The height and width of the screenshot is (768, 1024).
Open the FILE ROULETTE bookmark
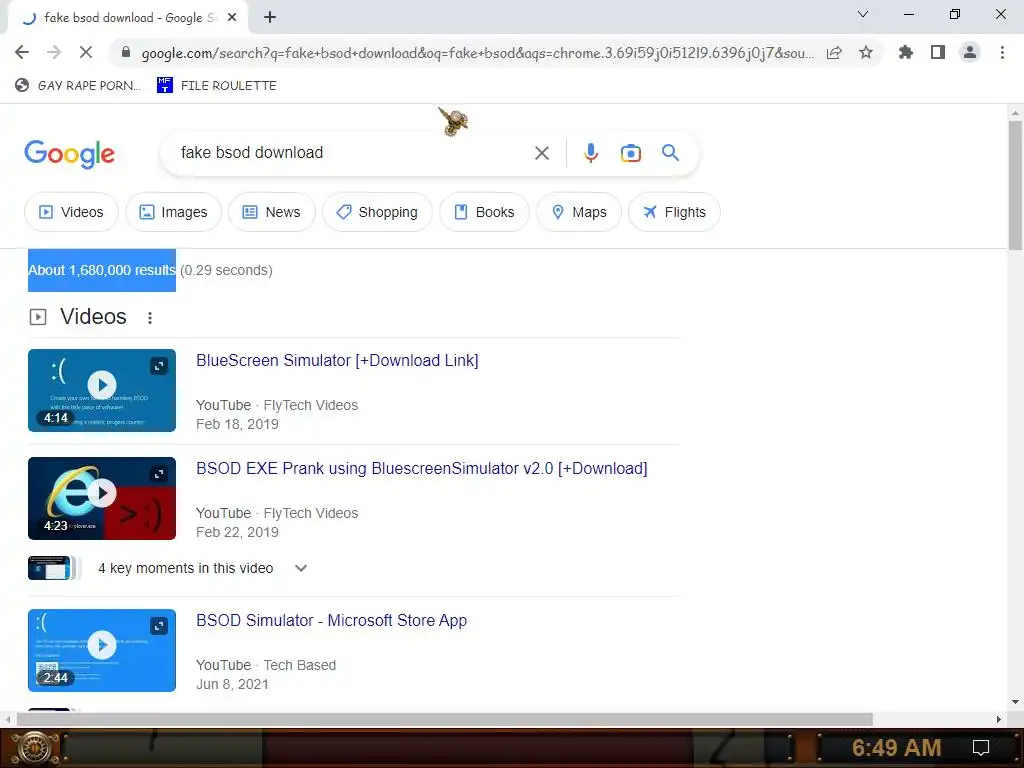(217, 86)
